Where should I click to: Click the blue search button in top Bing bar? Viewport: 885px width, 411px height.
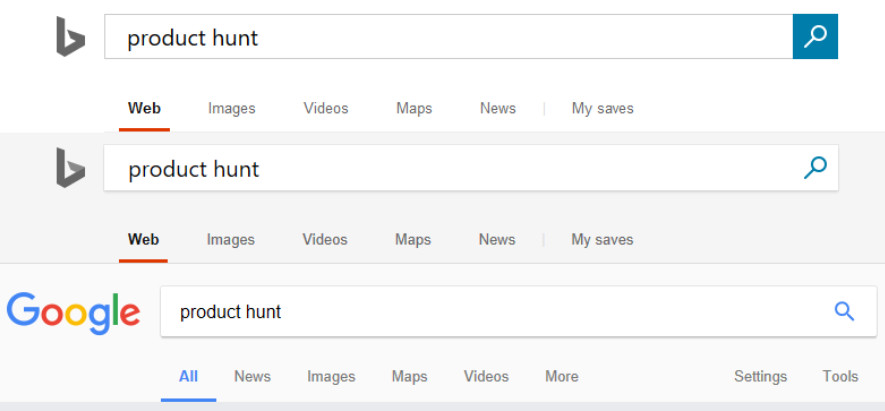(x=815, y=37)
